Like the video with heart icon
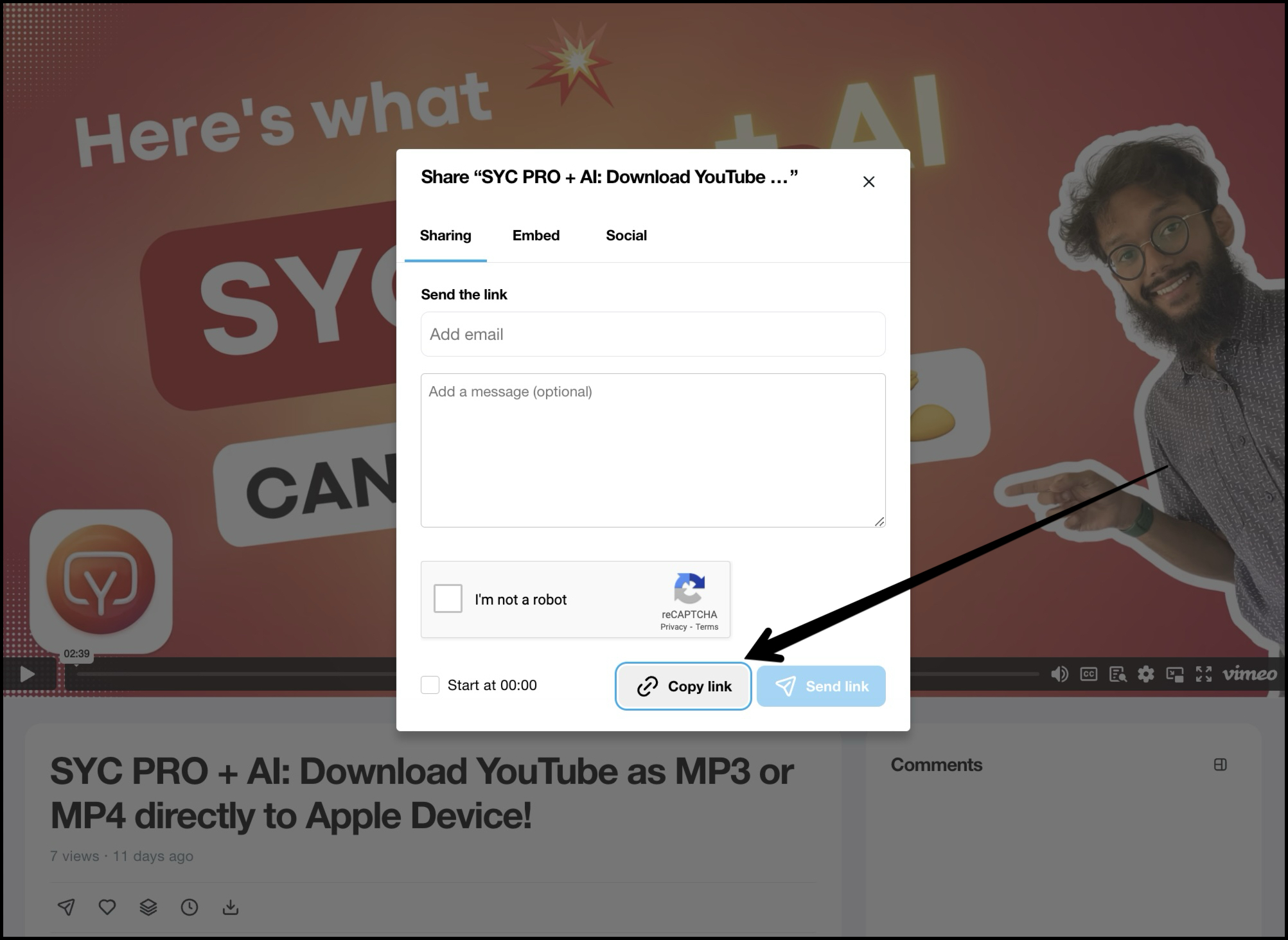The height and width of the screenshot is (940, 1288). [x=107, y=907]
